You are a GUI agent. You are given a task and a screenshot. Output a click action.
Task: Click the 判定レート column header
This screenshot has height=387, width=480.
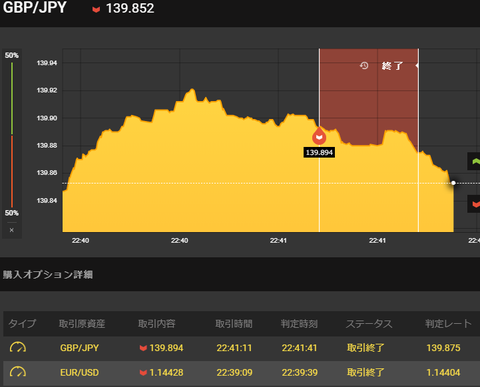(449, 324)
